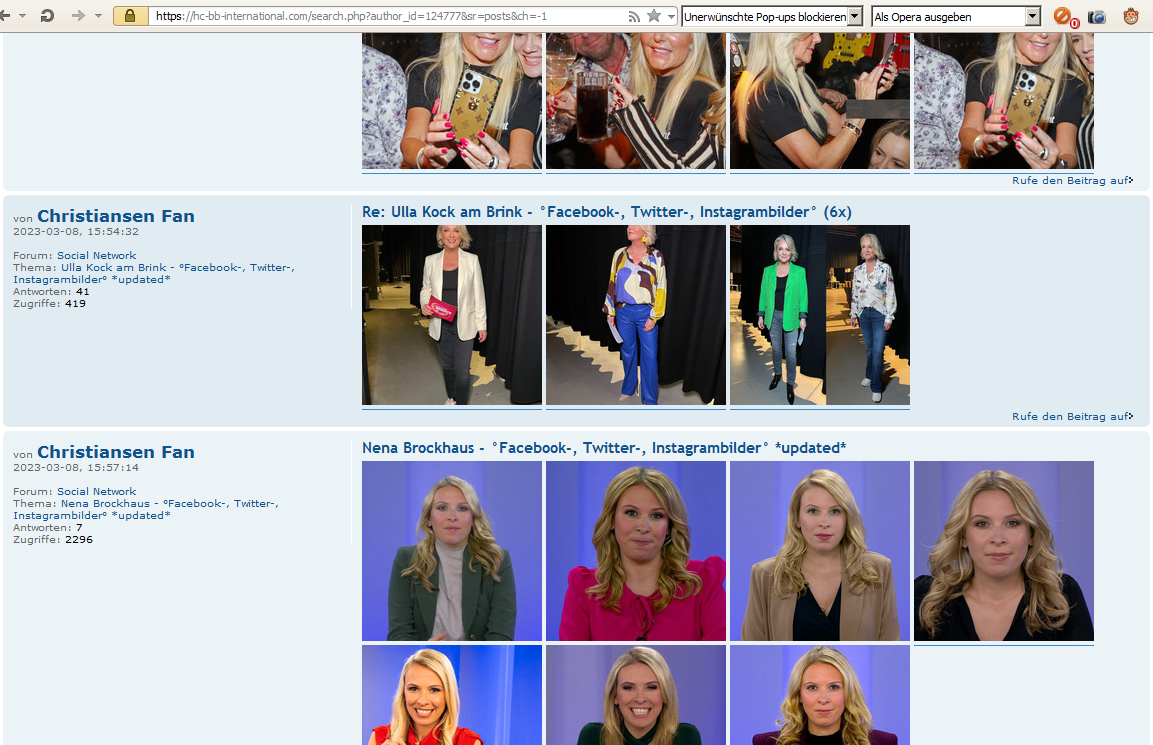The height and width of the screenshot is (745, 1153).
Task: Open Nena photo with pink blouse
Action: click(x=635, y=551)
